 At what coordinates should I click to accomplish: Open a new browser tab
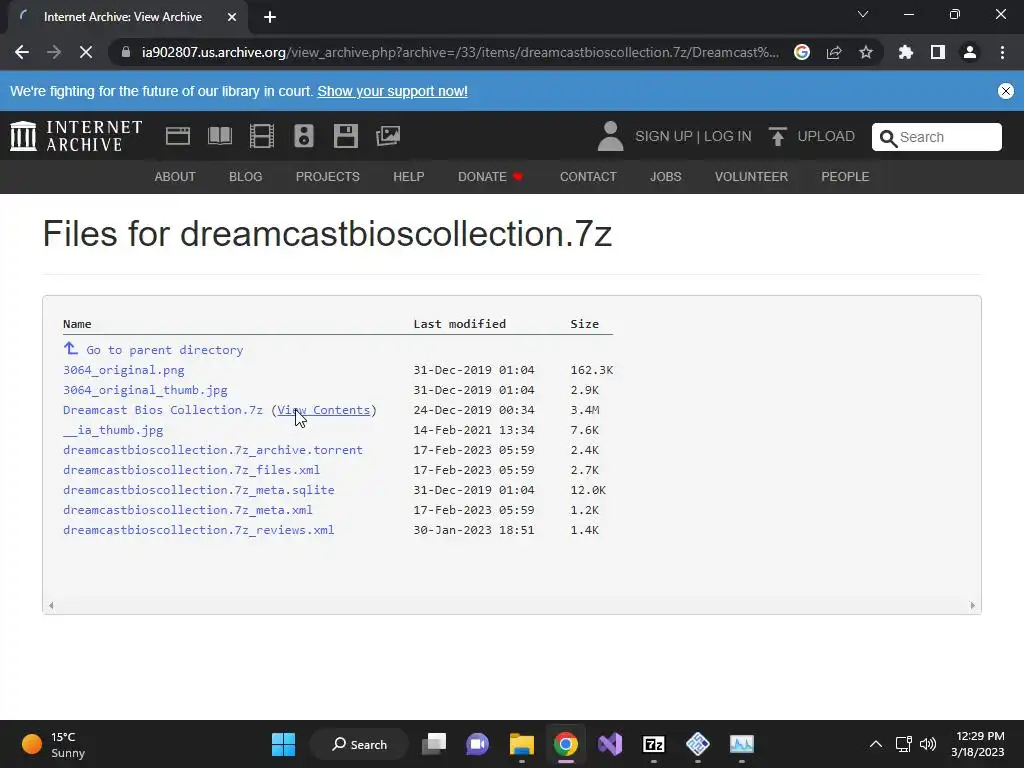point(270,17)
